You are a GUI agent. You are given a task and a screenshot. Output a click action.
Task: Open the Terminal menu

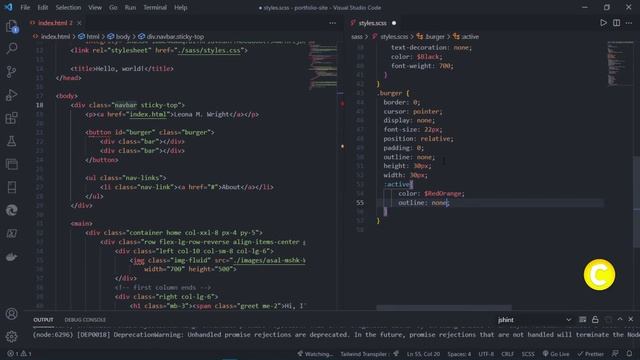[155, 7]
